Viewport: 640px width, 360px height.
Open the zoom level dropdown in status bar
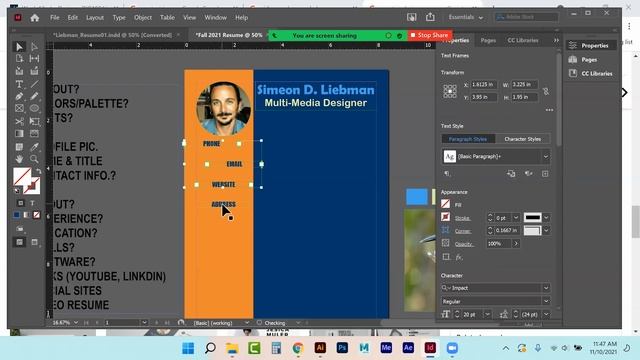coord(76,322)
